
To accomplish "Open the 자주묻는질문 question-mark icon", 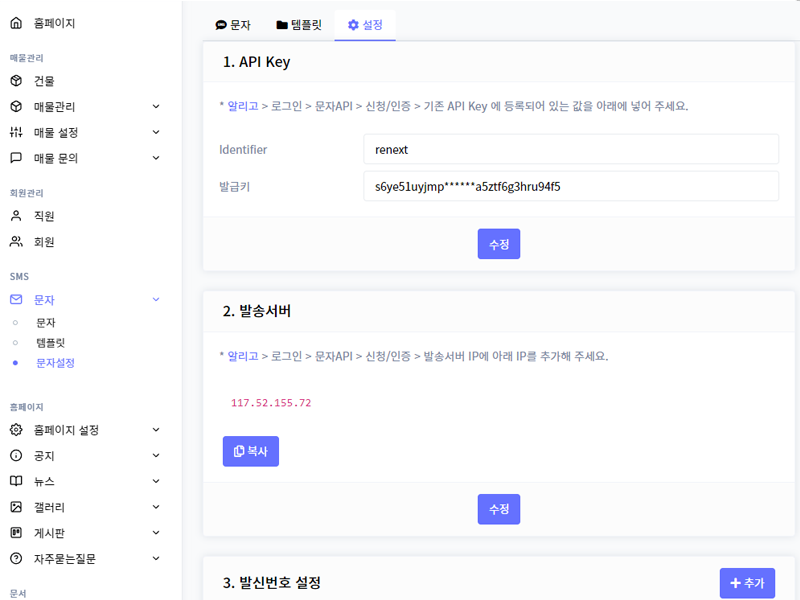I will (16, 559).
